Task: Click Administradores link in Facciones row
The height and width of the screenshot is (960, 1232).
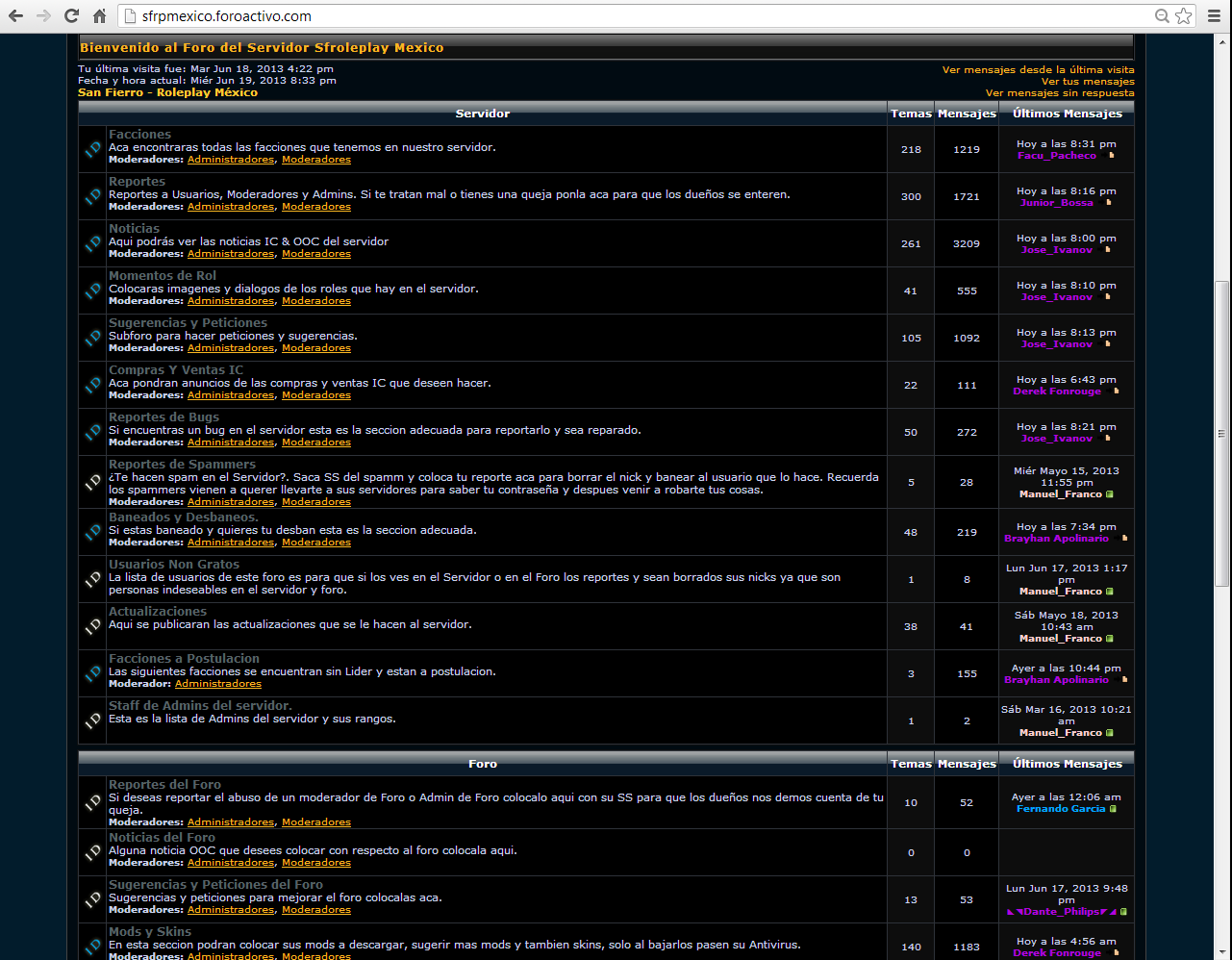Action: [x=231, y=160]
